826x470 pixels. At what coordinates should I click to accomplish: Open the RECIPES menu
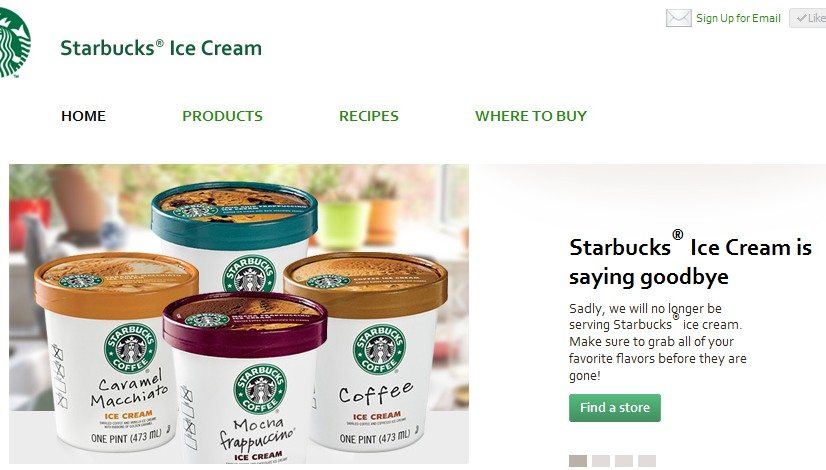[x=369, y=116]
